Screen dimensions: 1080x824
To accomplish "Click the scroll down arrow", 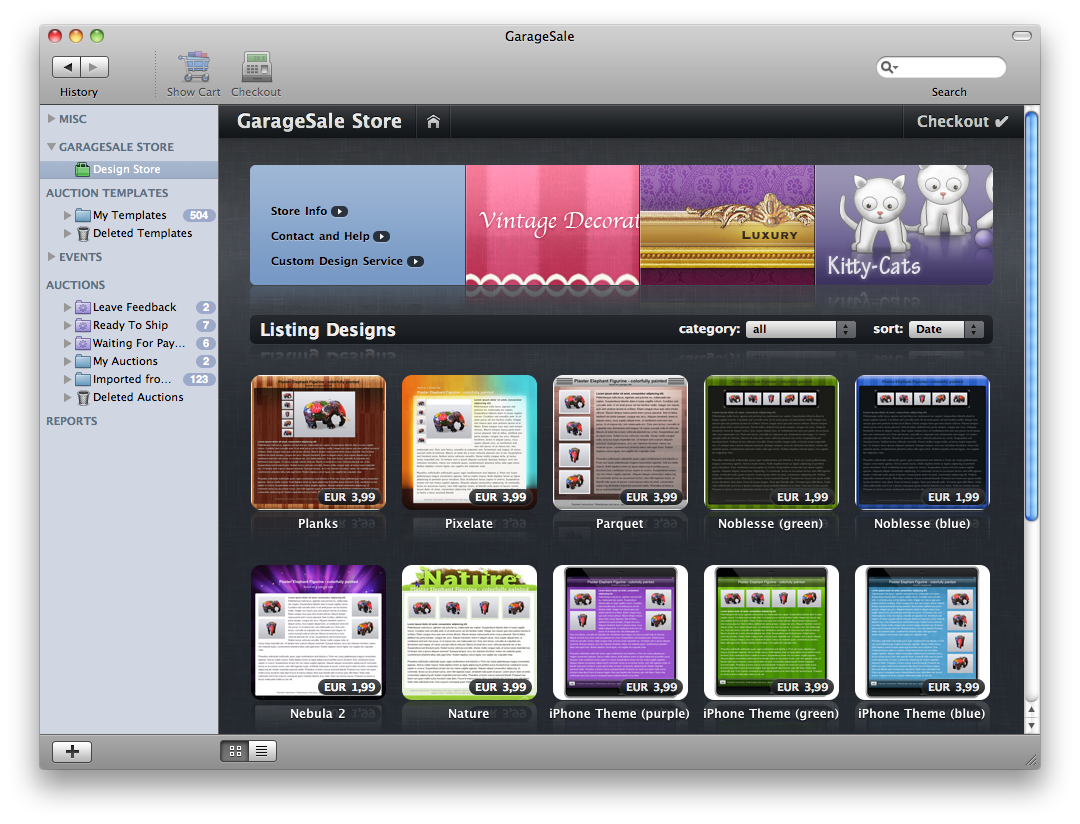I will coord(1031,725).
